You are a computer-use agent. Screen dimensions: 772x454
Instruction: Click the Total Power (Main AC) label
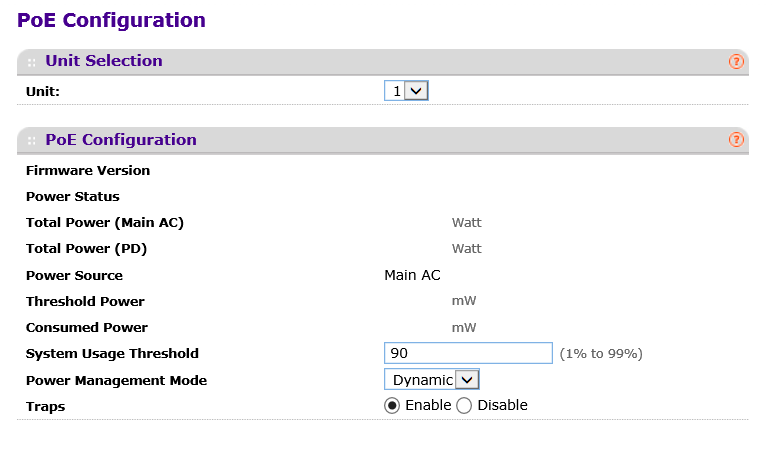pos(105,223)
